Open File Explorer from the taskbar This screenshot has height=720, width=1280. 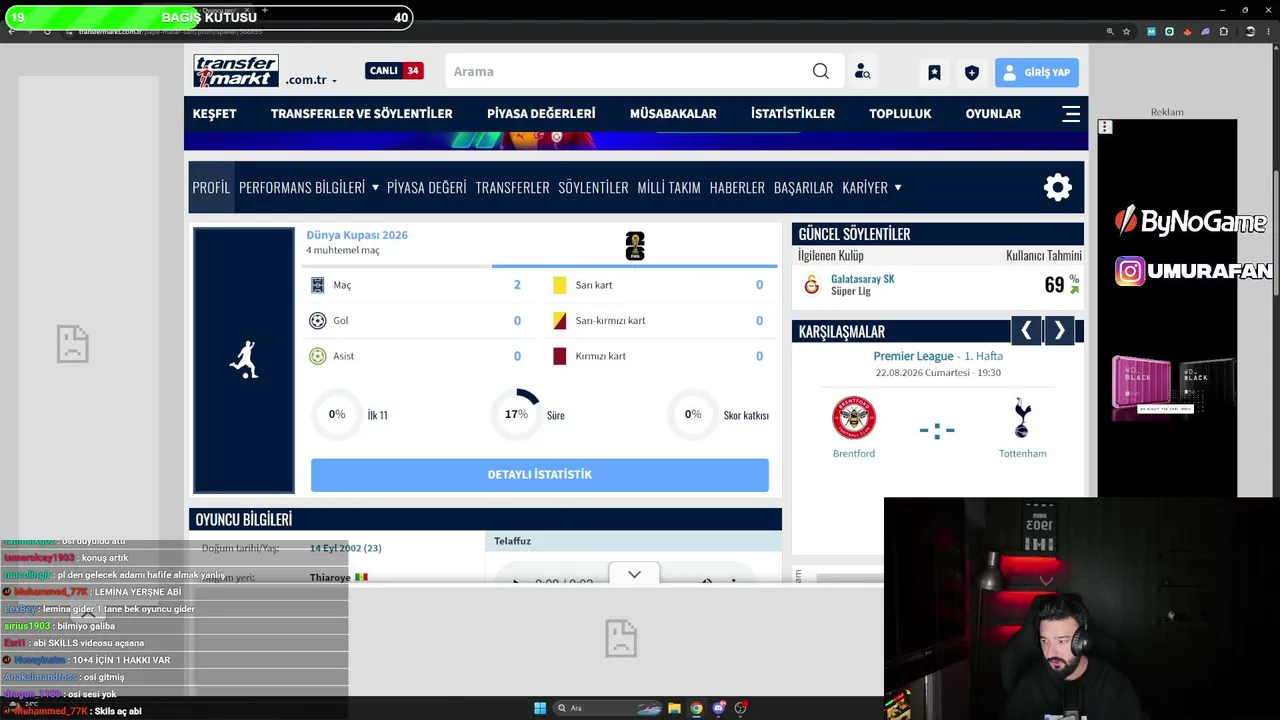(x=674, y=708)
